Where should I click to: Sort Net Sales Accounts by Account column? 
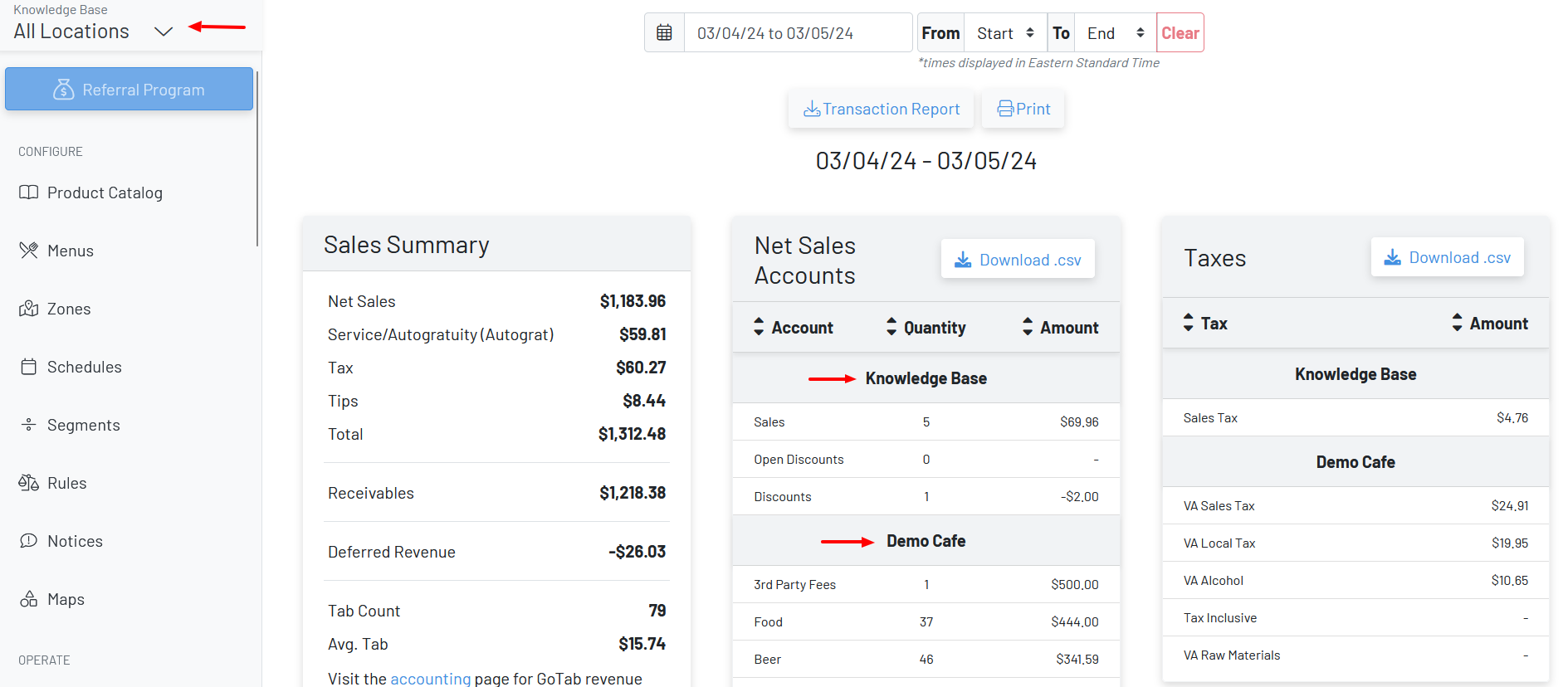(x=793, y=328)
